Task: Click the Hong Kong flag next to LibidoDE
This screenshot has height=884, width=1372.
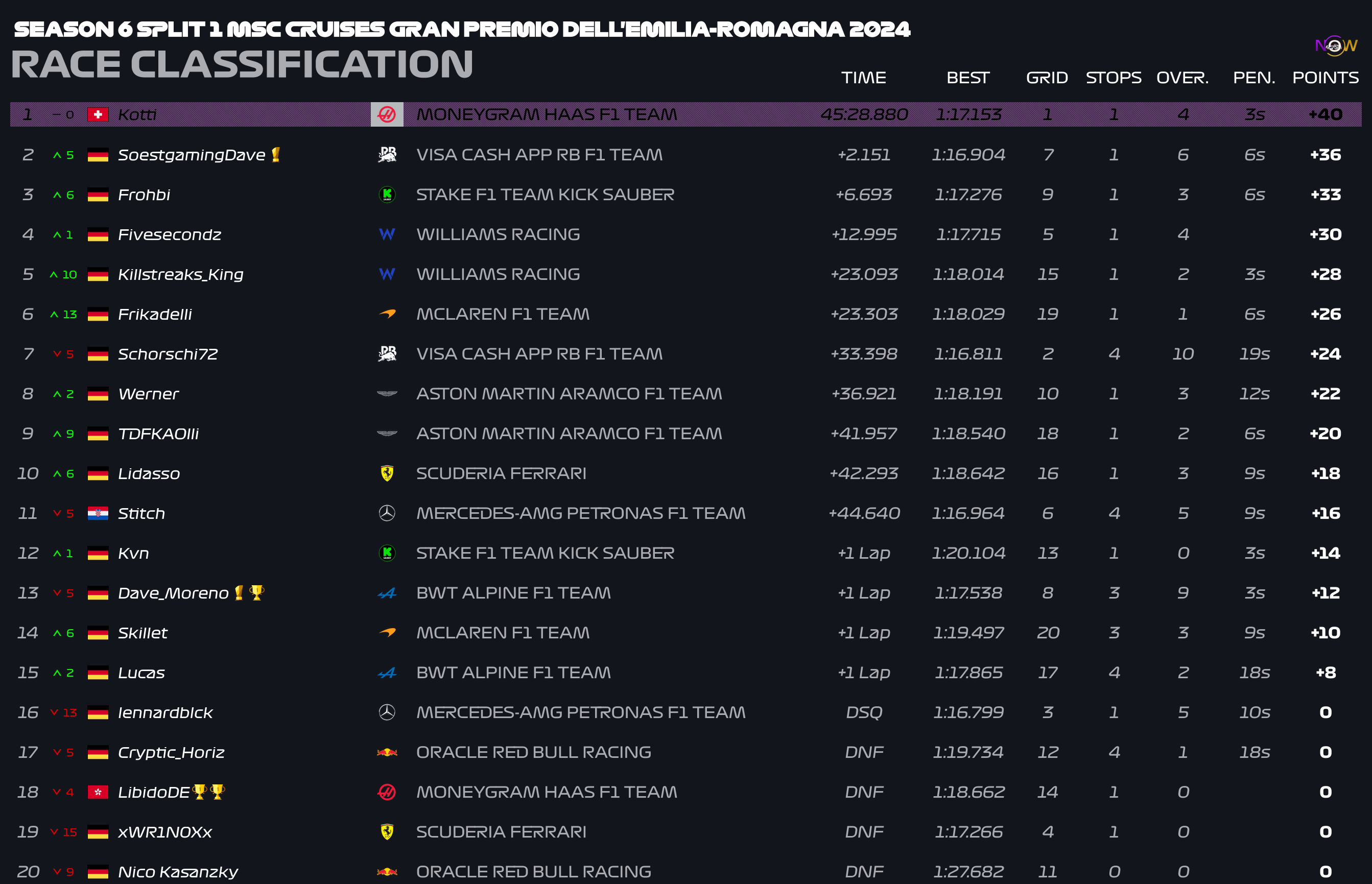Action: (98, 792)
